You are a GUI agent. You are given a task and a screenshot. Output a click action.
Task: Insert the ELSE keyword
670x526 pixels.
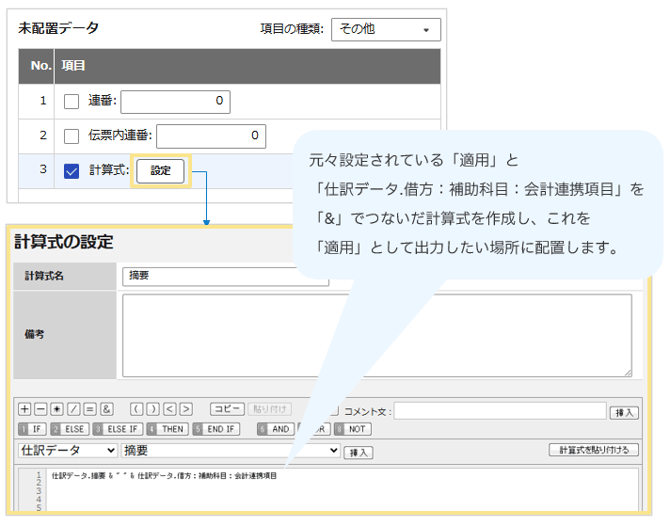[x=70, y=429]
